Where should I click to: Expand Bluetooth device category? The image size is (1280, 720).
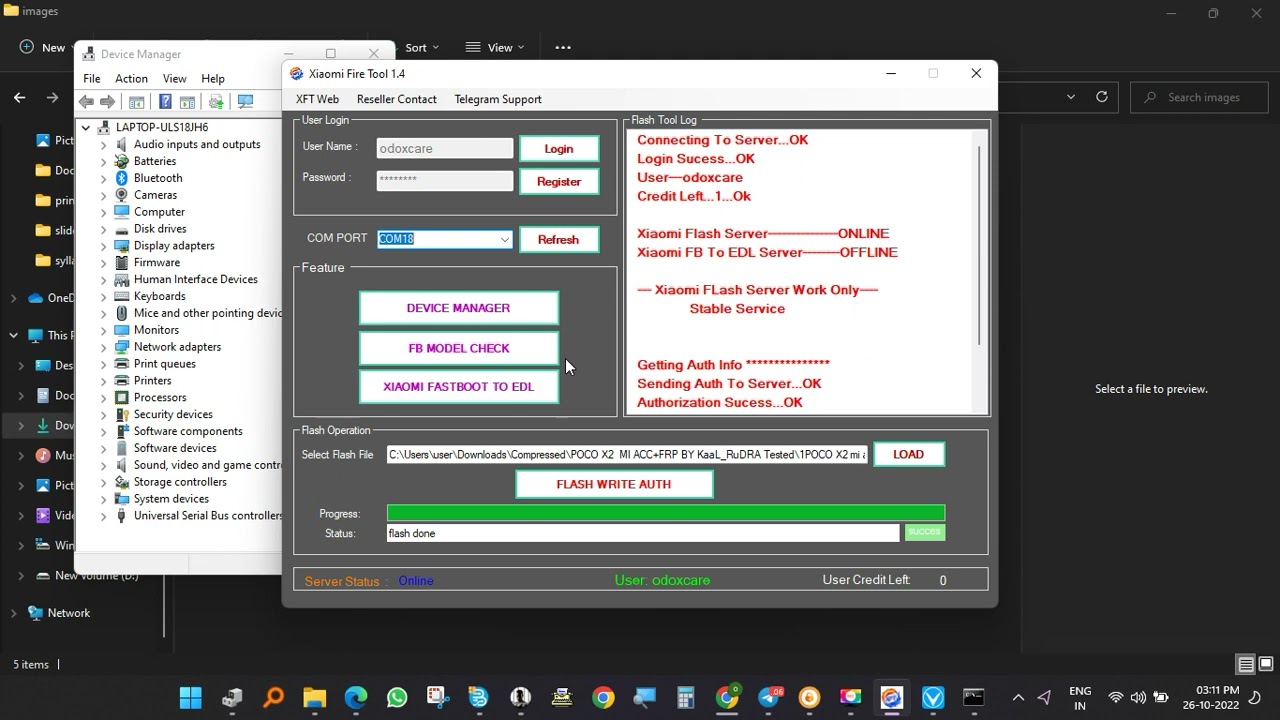pos(103,179)
